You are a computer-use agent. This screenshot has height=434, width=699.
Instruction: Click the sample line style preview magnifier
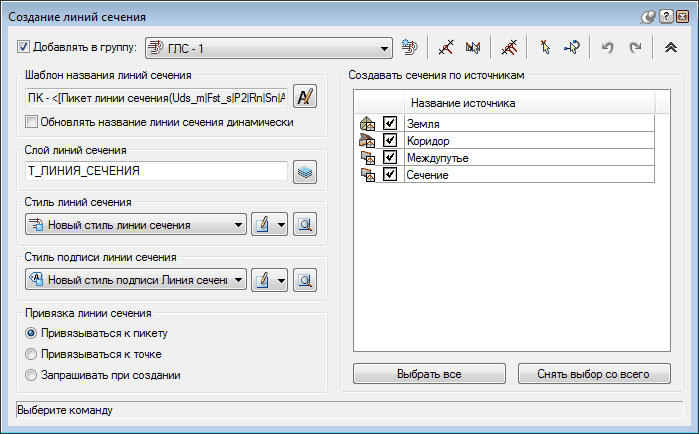306,225
